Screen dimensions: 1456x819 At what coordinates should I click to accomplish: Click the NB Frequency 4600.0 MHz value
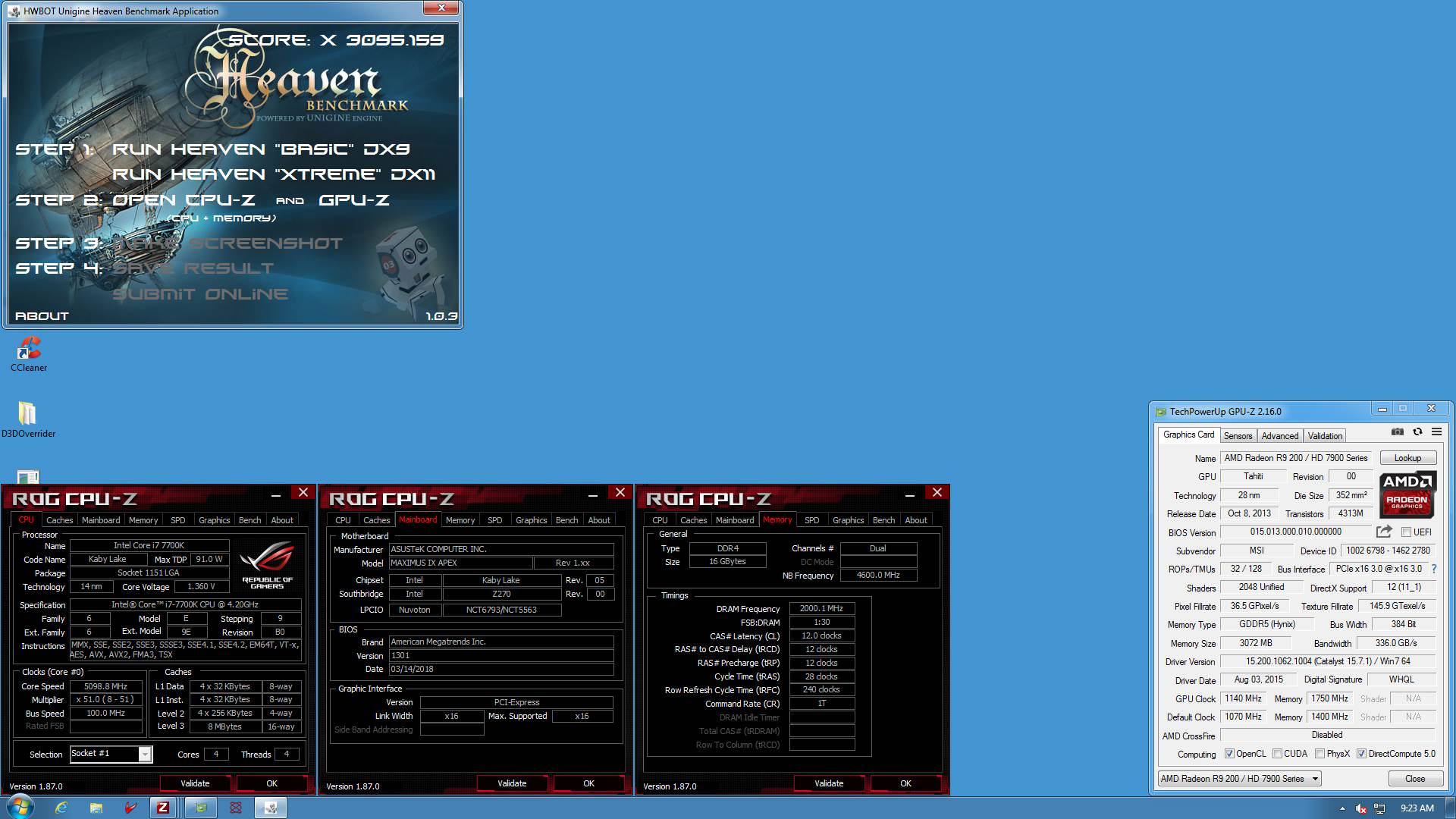tap(878, 575)
